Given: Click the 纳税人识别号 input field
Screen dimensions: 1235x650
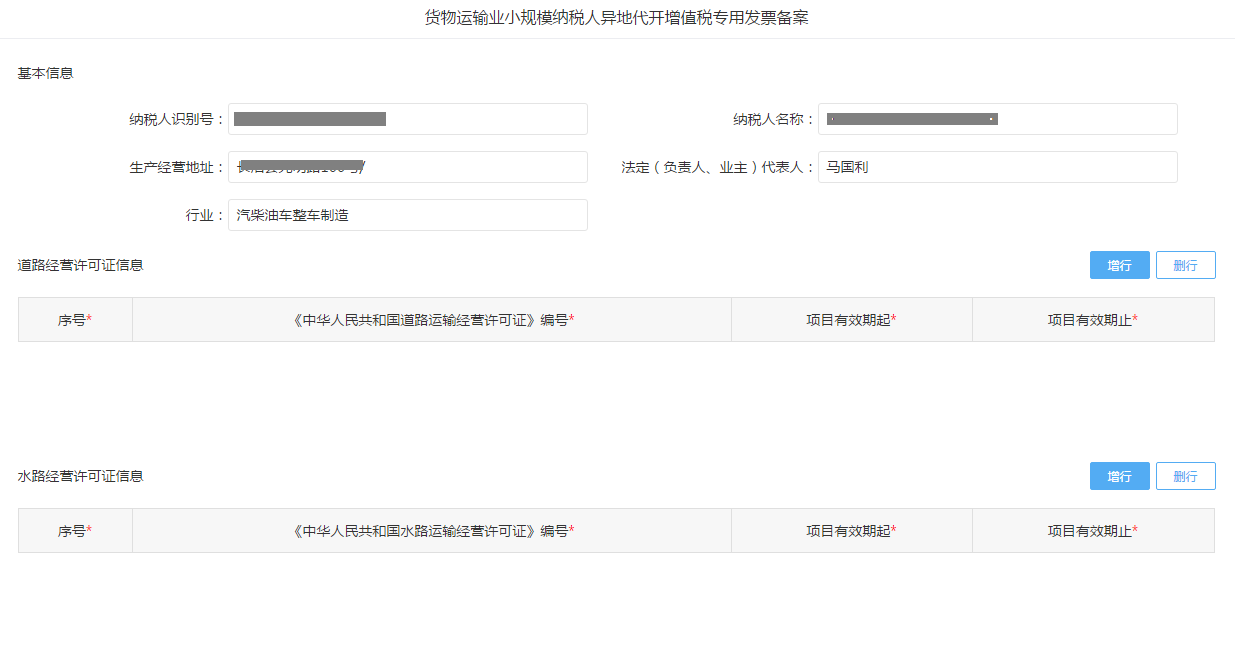Looking at the screenshot, I should tap(407, 119).
